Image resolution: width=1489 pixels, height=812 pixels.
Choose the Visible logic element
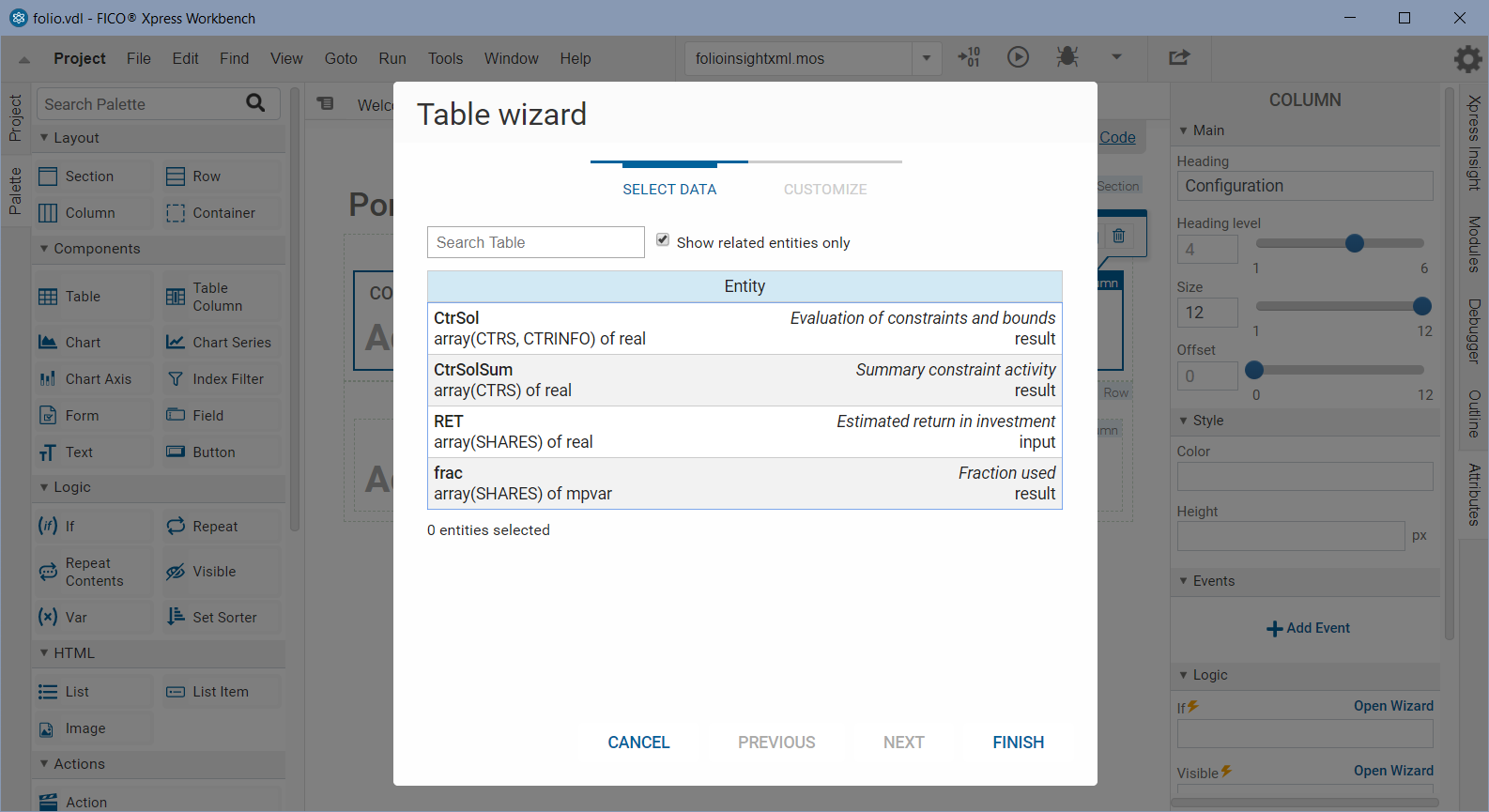pyautogui.click(x=222, y=572)
